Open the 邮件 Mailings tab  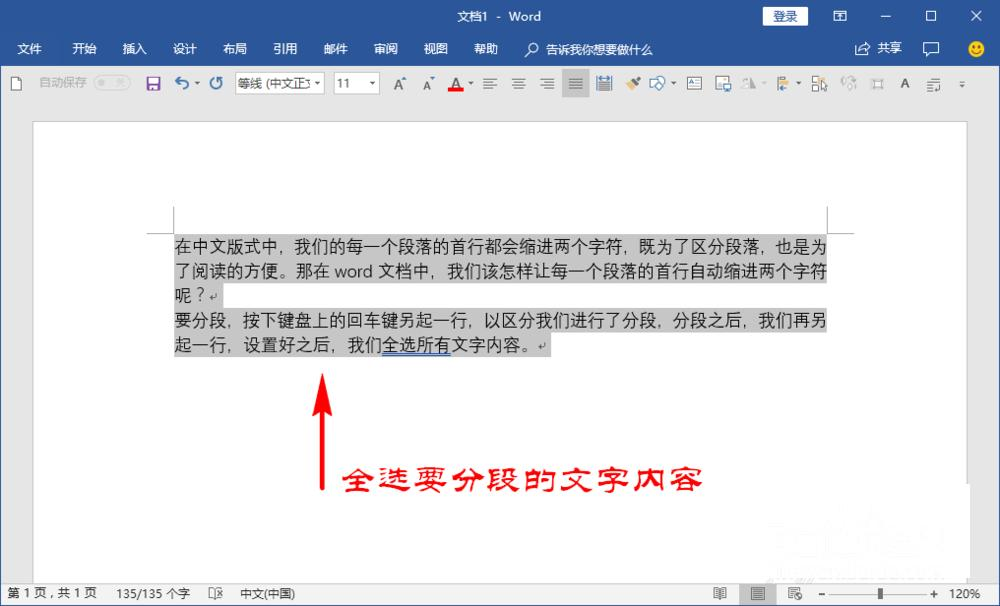[335, 49]
